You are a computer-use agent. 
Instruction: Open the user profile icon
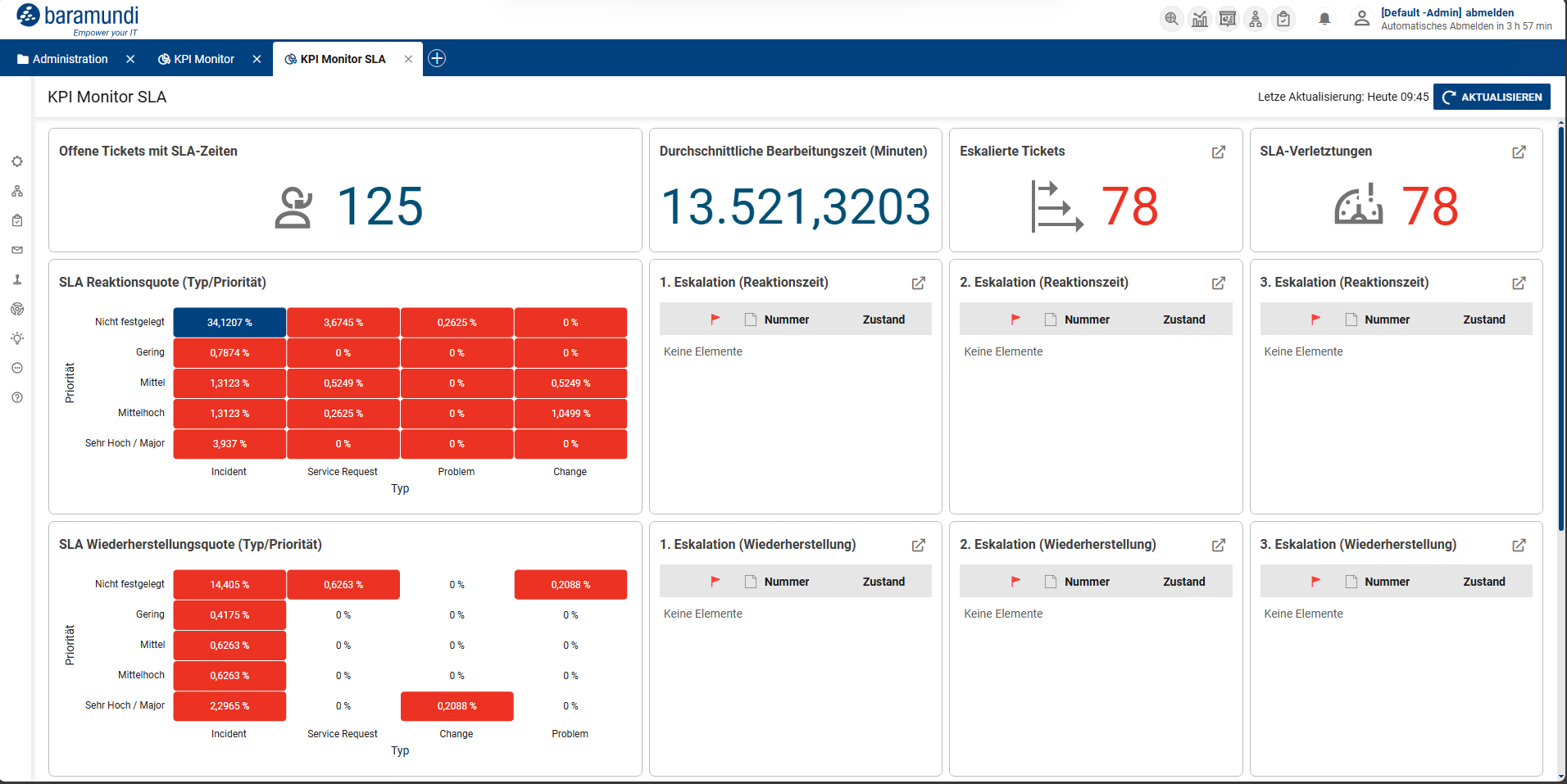tap(1362, 18)
